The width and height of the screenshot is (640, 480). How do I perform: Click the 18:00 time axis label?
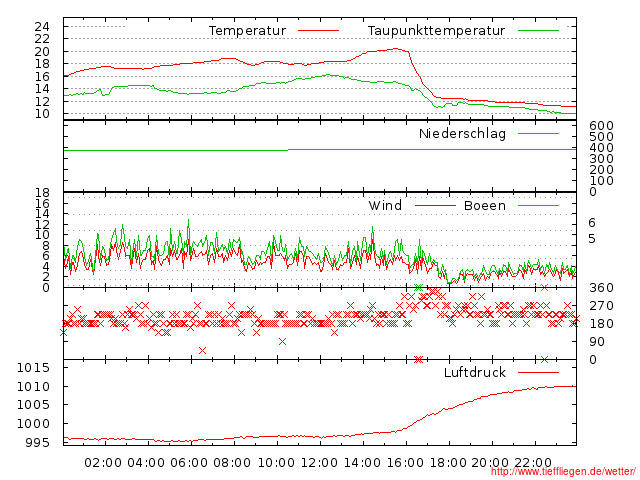point(448,463)
